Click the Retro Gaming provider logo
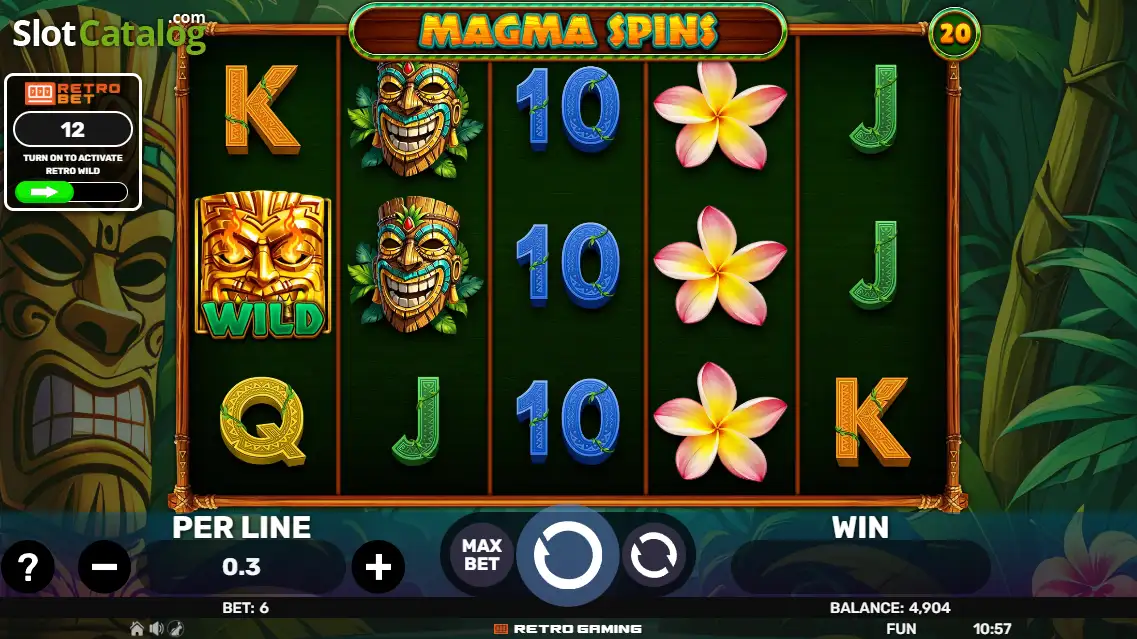The width and height of the screenshot is (1137, 639). coord(567,629)
